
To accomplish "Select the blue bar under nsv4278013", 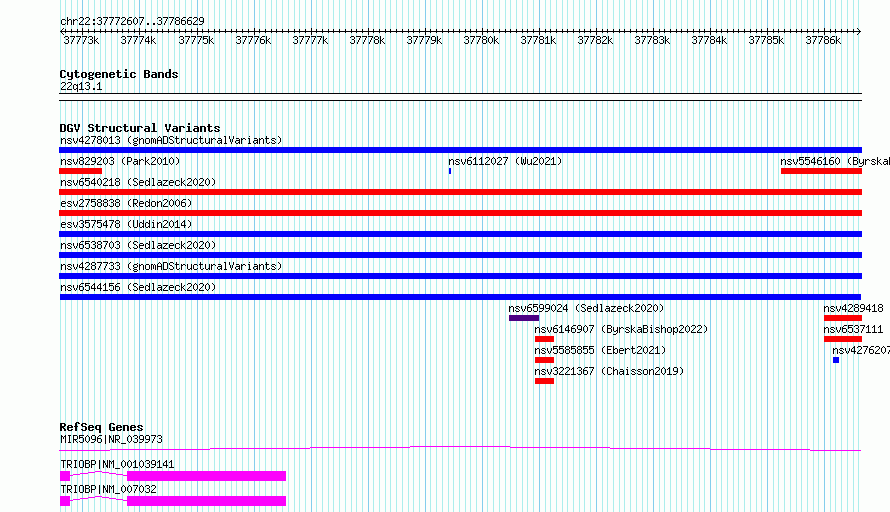I will [460, 150].
